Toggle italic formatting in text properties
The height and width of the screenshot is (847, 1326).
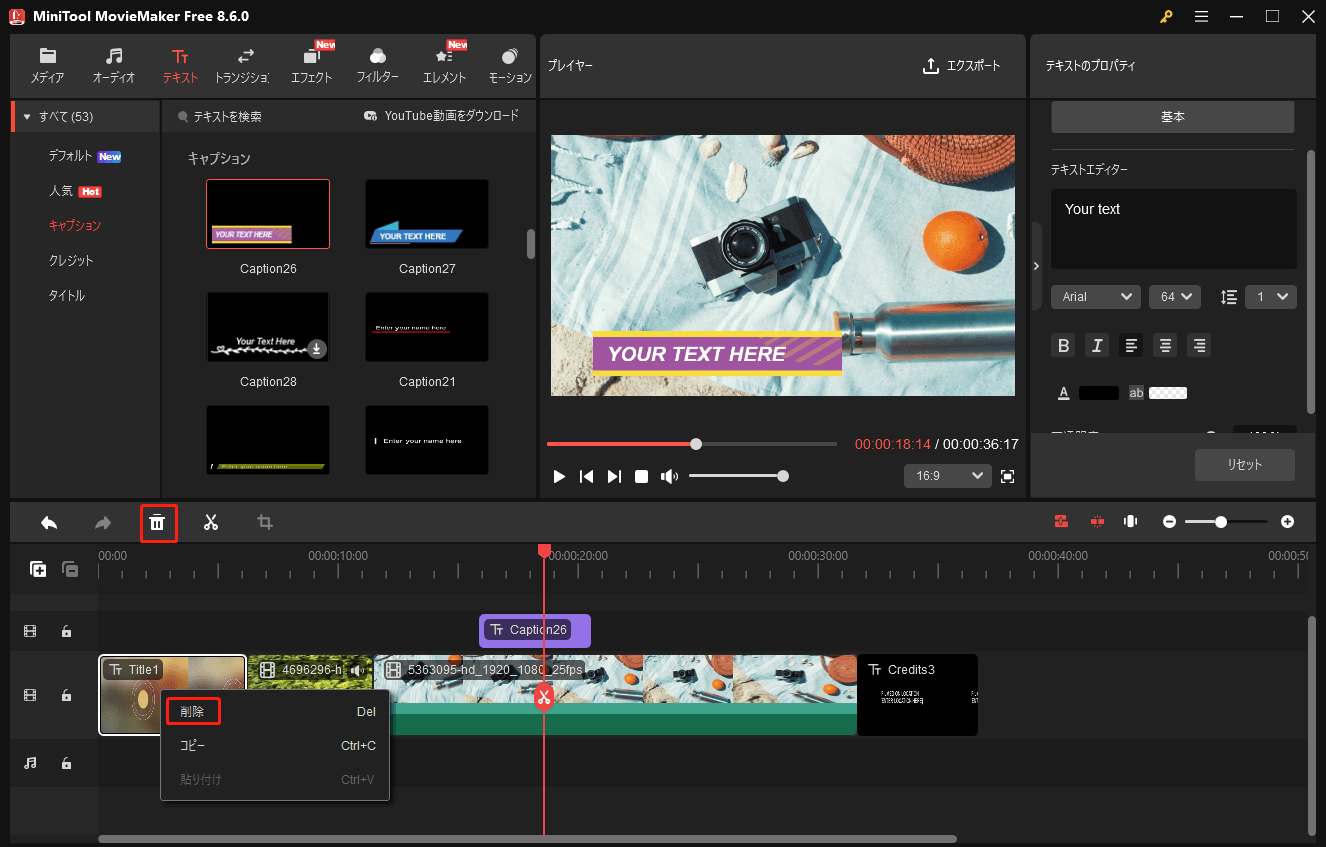click(x=1097, y=345)
